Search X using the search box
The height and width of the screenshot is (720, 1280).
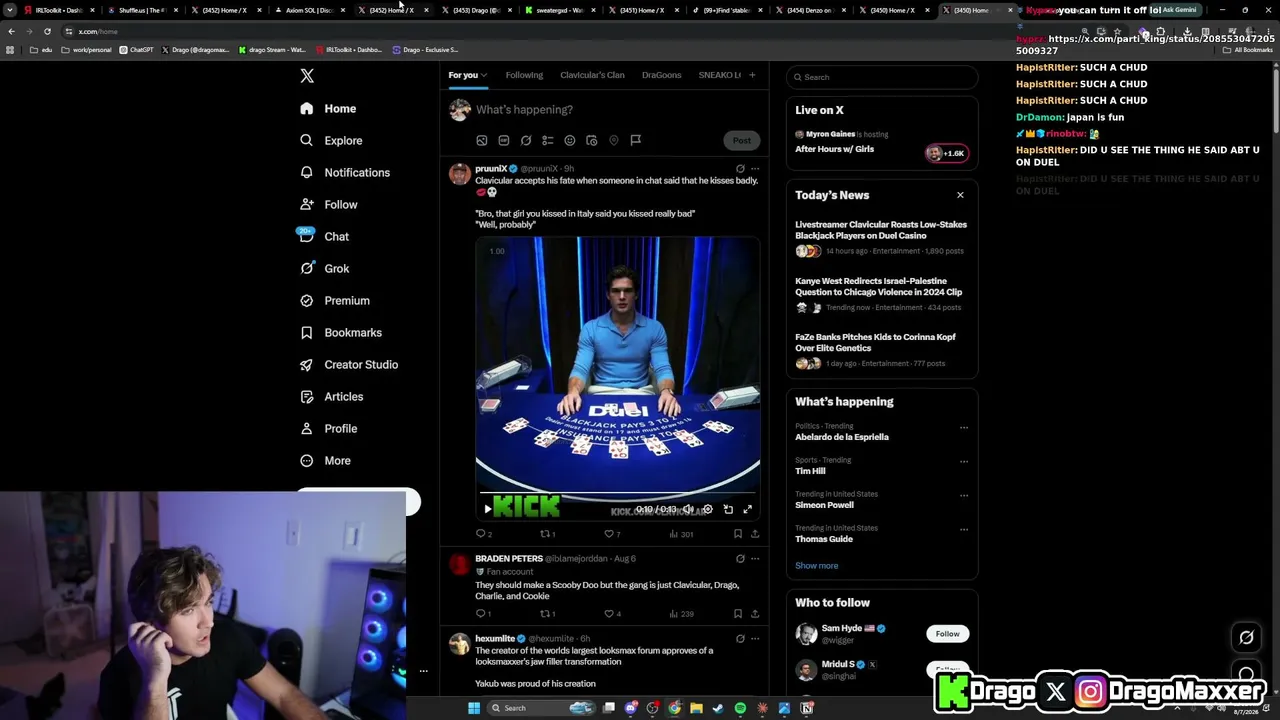[x=881, y=77]
